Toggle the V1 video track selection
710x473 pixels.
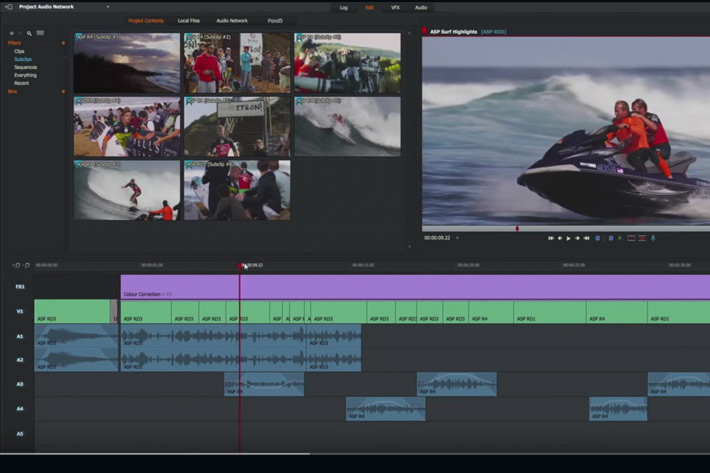[x=19, y=312]
